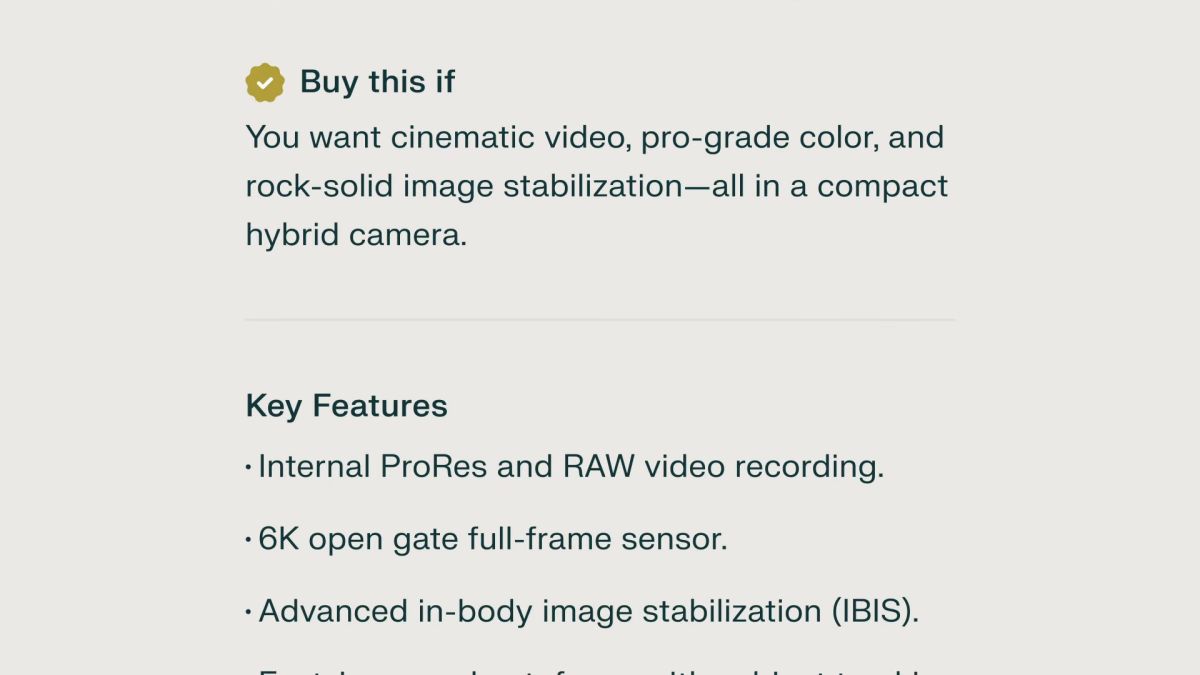Click the bullet dot before "Internal ProRes"

coord(249,467)
